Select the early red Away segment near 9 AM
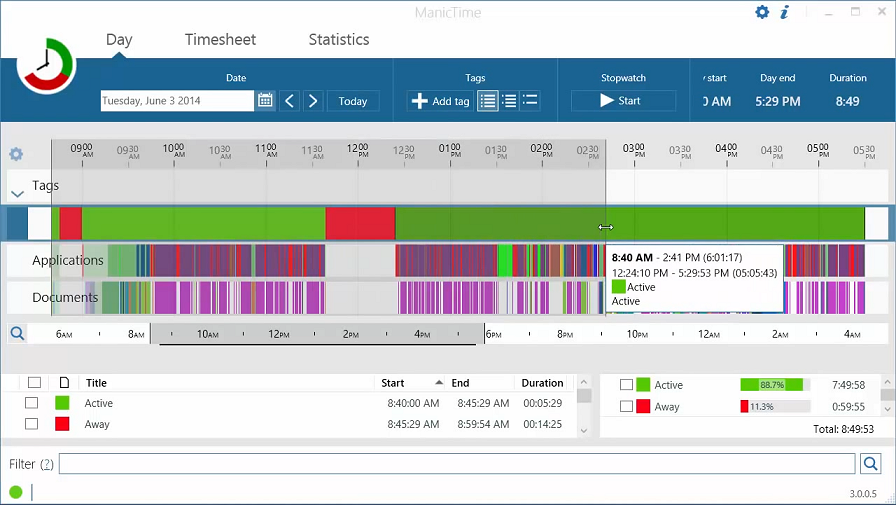 (70, 223)
